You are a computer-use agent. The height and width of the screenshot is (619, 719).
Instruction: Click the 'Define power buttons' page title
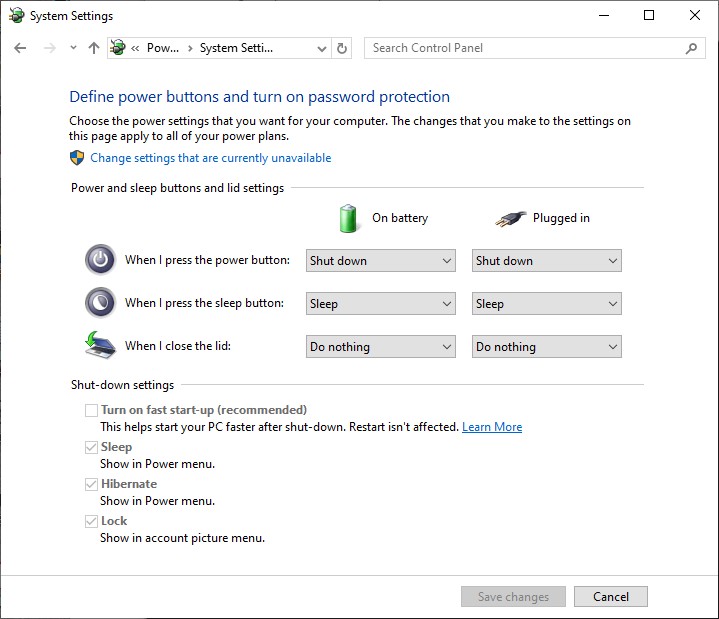[x=260, y=97]
